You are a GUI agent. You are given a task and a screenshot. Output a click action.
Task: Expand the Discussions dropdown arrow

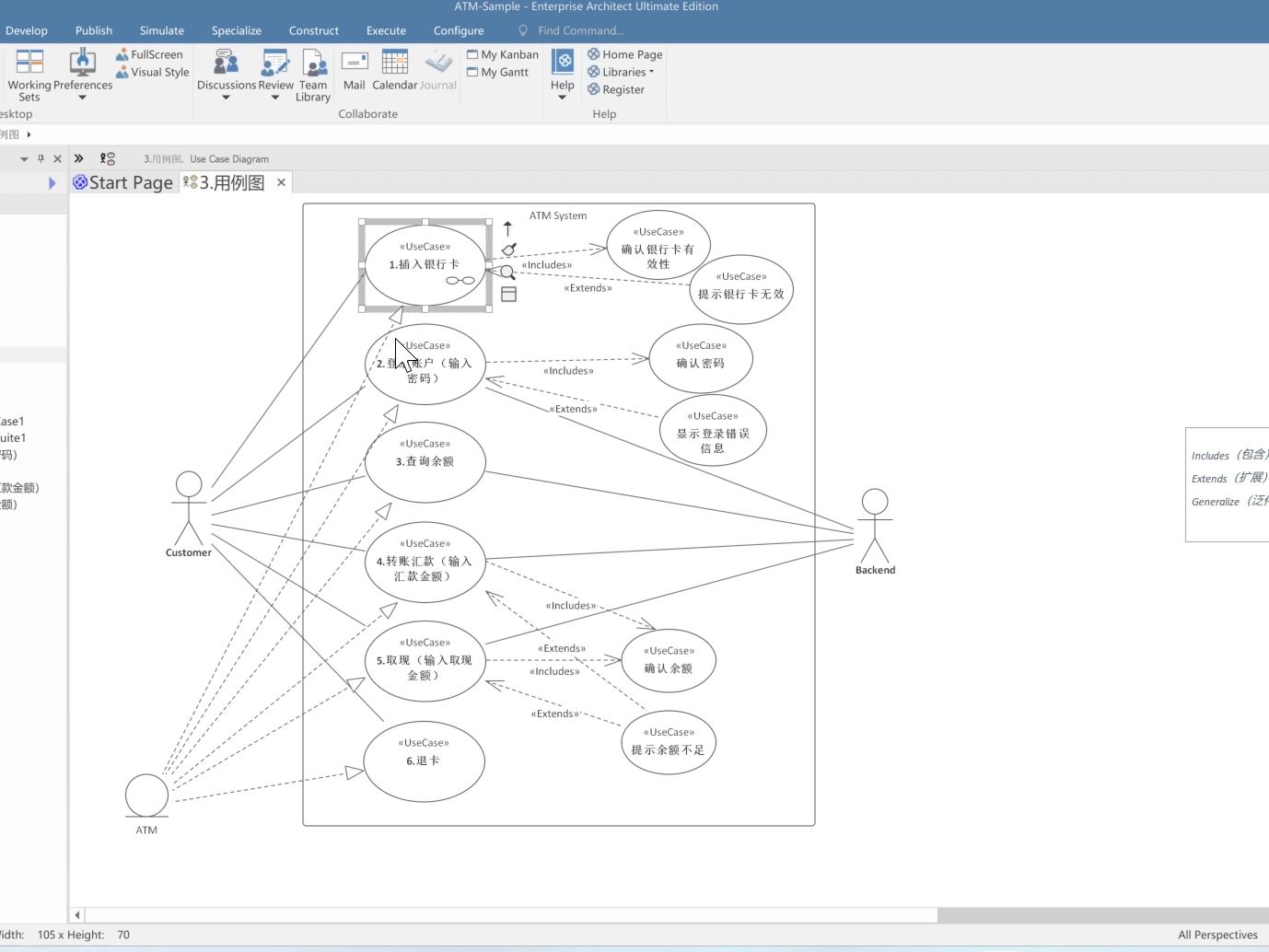click(x=227, y=98)
